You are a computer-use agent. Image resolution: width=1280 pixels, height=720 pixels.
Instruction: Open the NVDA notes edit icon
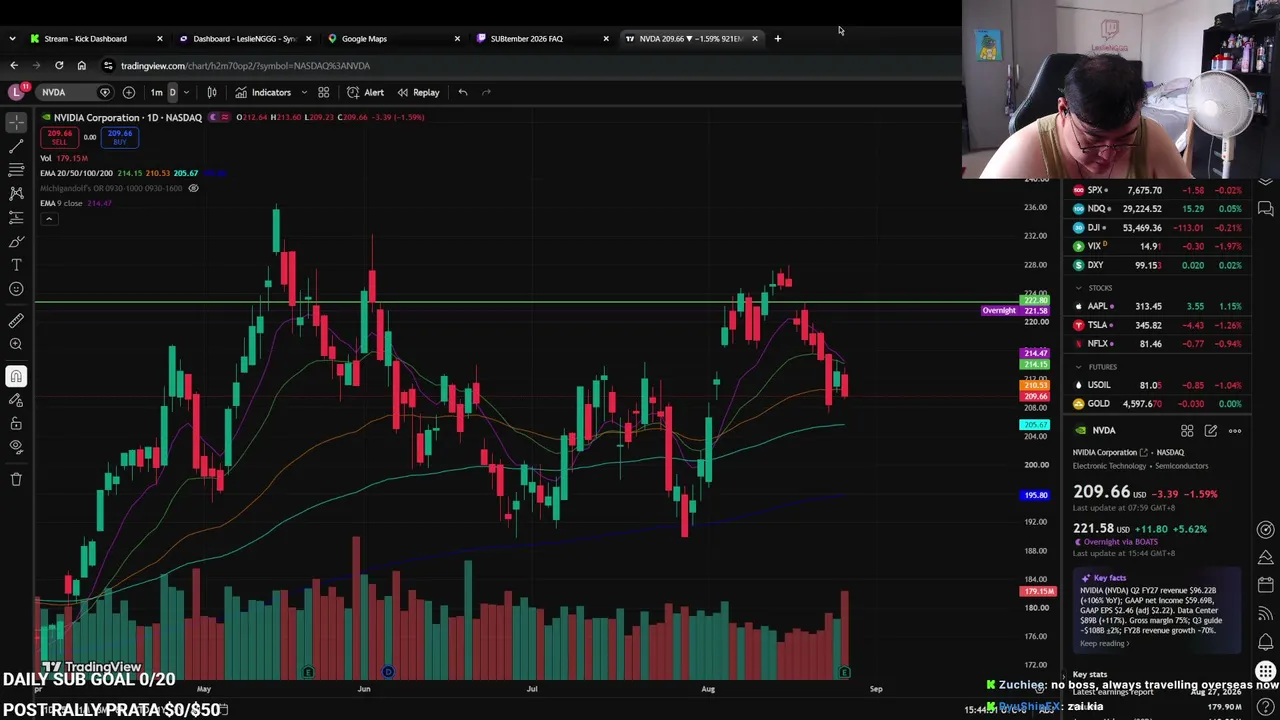1211,431
